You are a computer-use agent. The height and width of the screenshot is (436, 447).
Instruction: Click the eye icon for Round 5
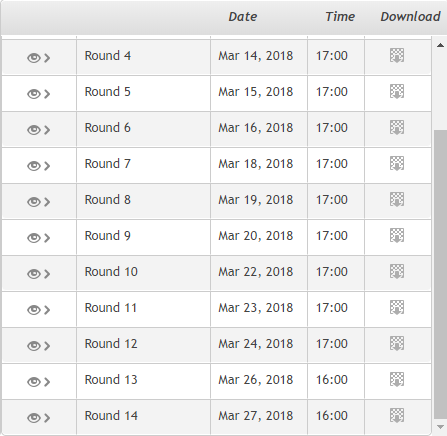[34, 94]
